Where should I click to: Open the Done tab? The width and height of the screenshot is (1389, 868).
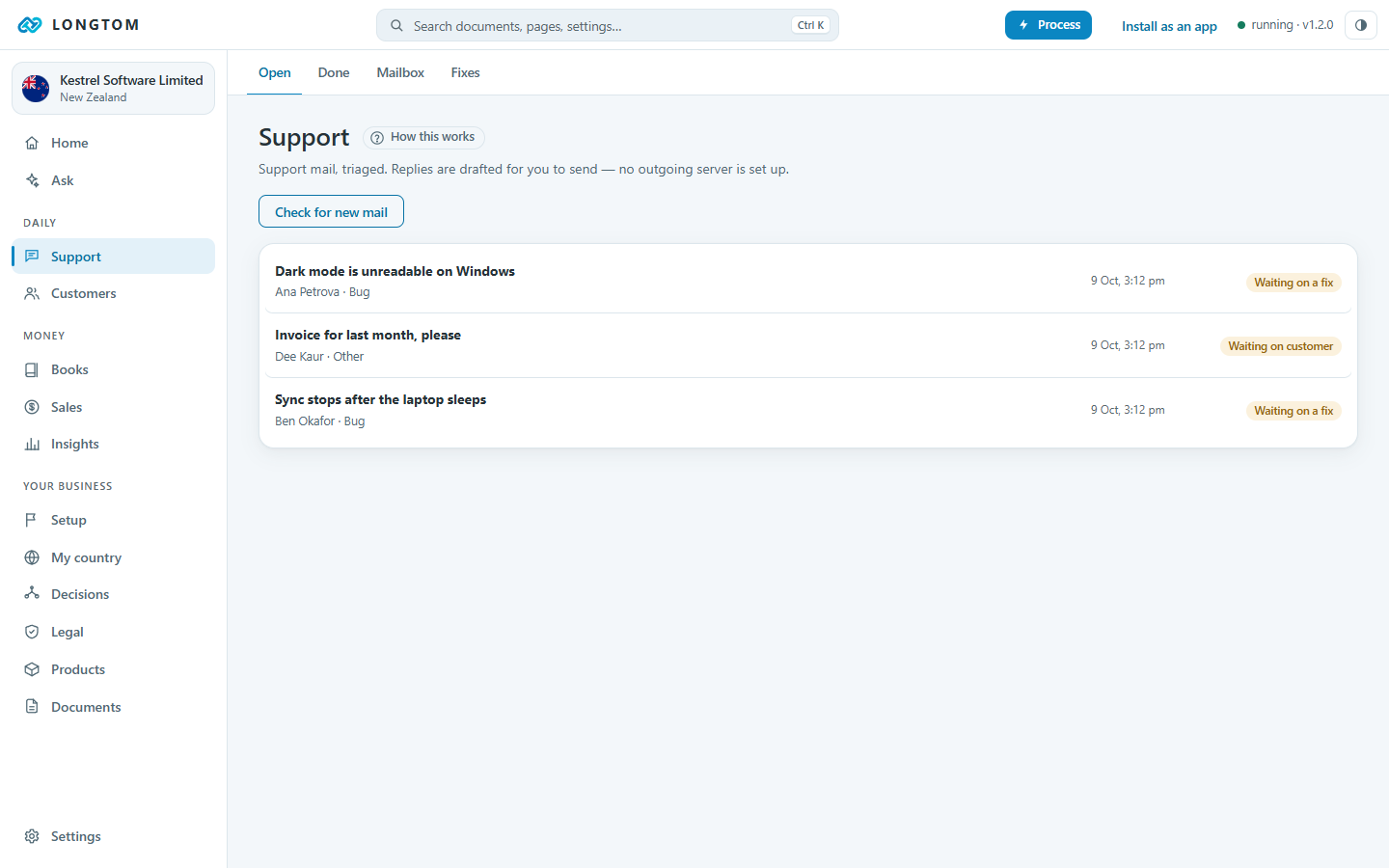[x=334, y=72]
